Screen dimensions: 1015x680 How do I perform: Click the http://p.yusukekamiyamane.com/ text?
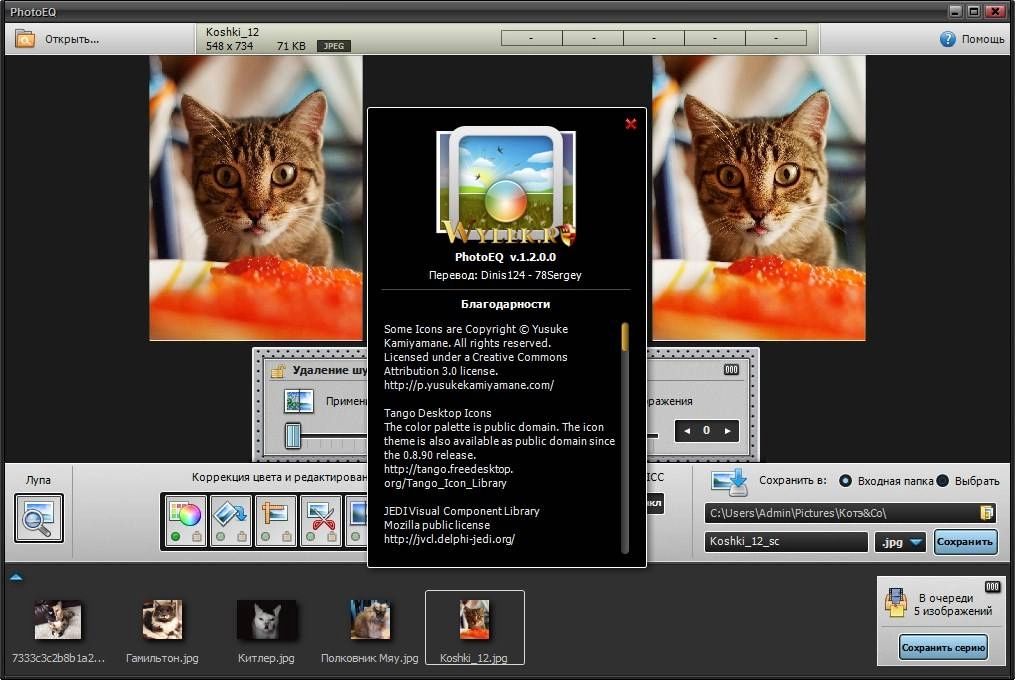click(x=469, y=385)
